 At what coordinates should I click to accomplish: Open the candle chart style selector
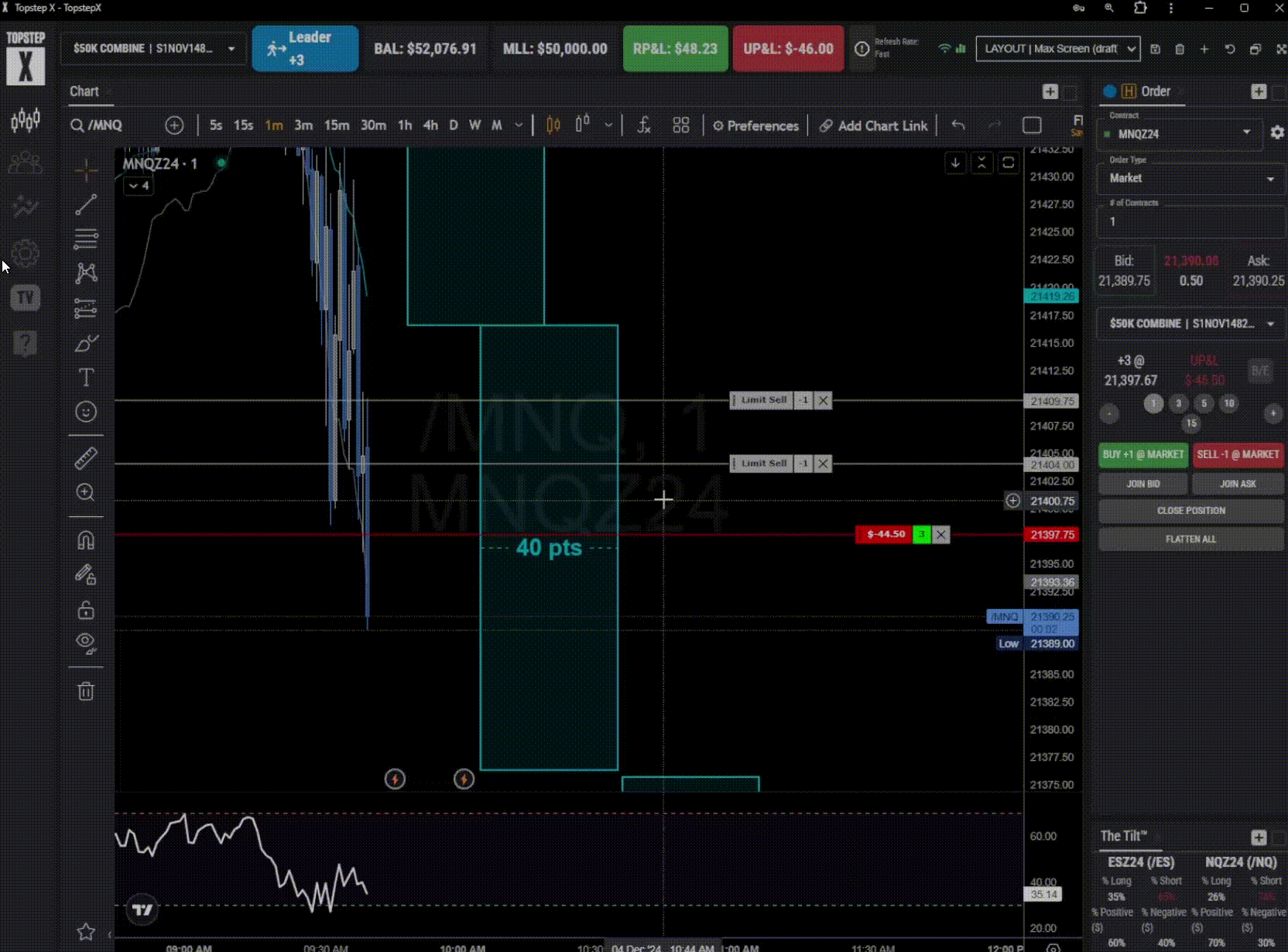tap(553, 125)
